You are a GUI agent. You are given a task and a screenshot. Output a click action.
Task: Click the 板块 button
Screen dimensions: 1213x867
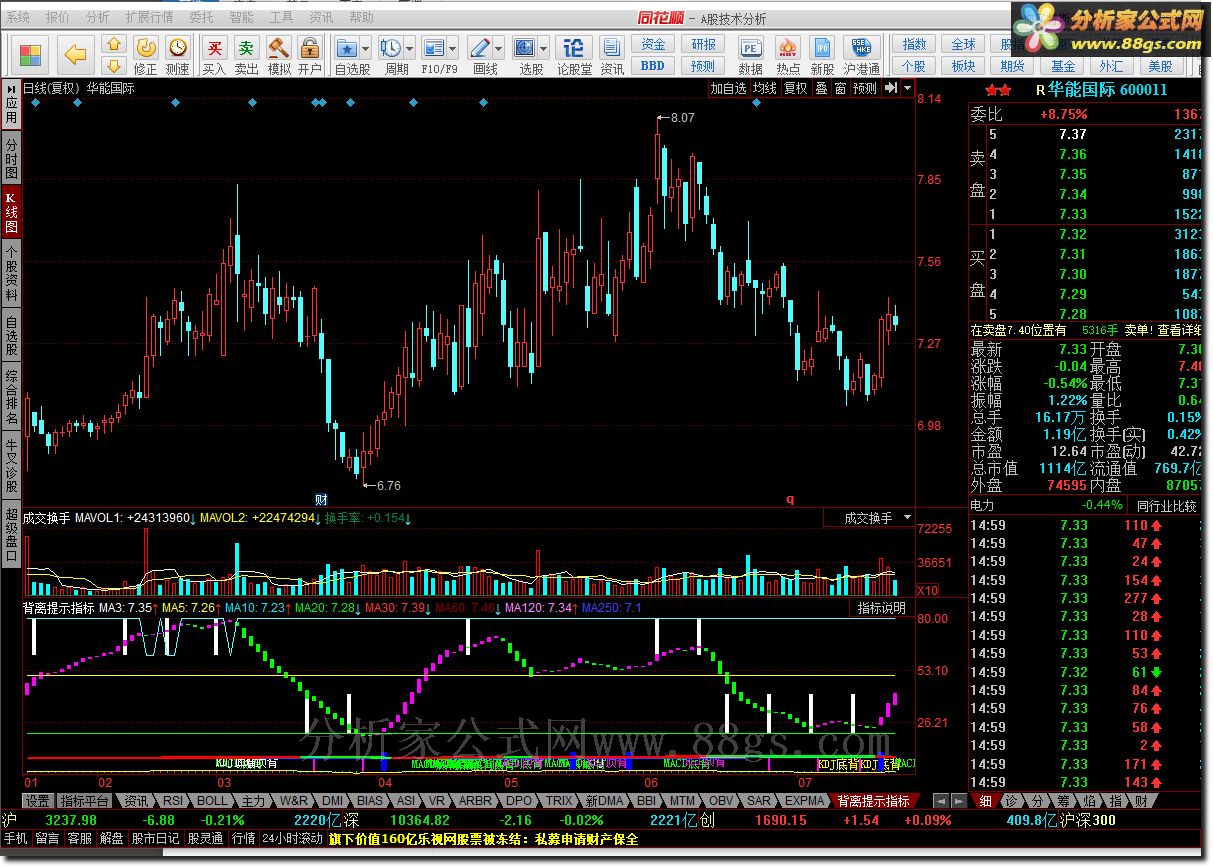pos(963,66)
